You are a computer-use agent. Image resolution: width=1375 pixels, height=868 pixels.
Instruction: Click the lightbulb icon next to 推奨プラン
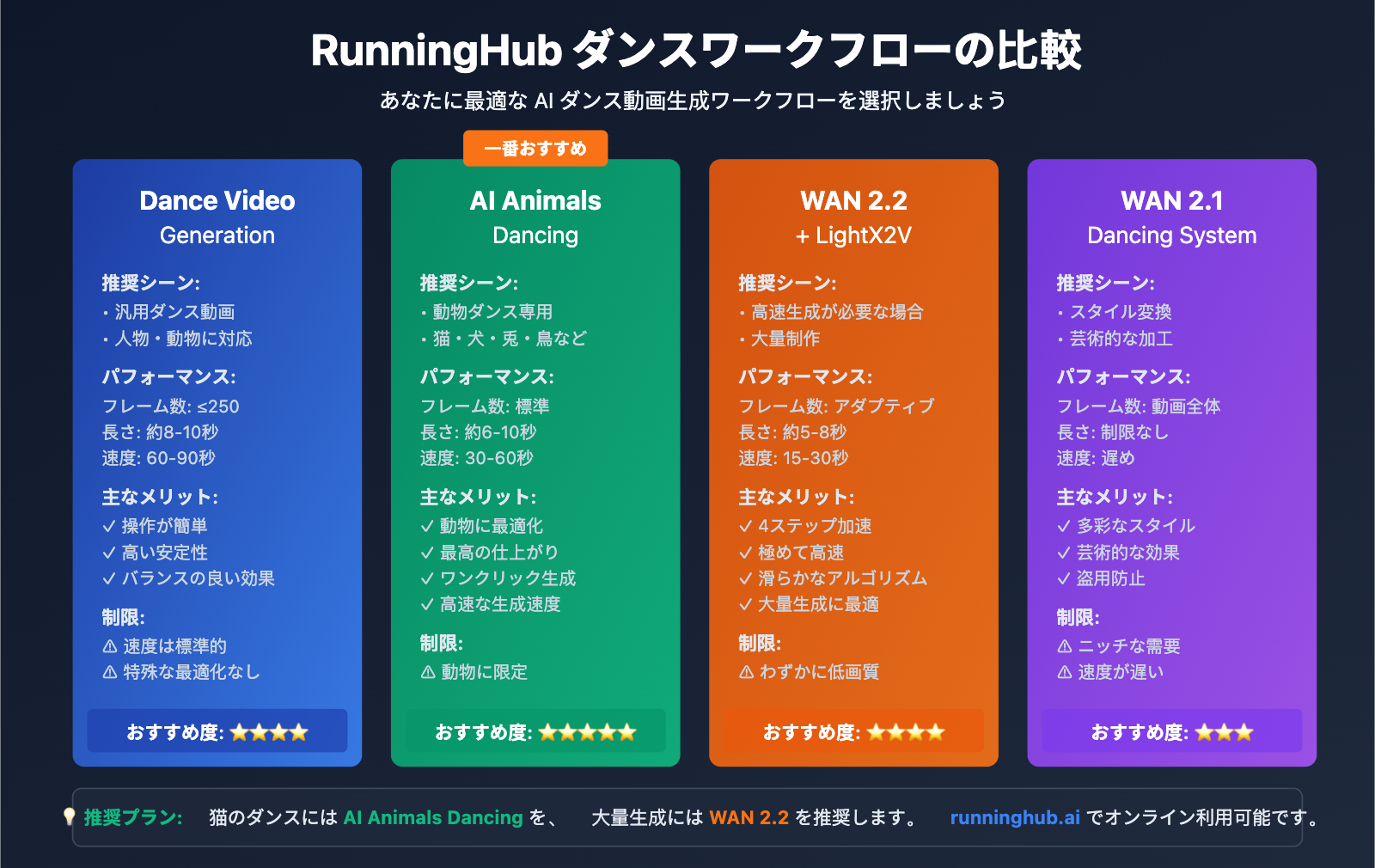(70, 817)
